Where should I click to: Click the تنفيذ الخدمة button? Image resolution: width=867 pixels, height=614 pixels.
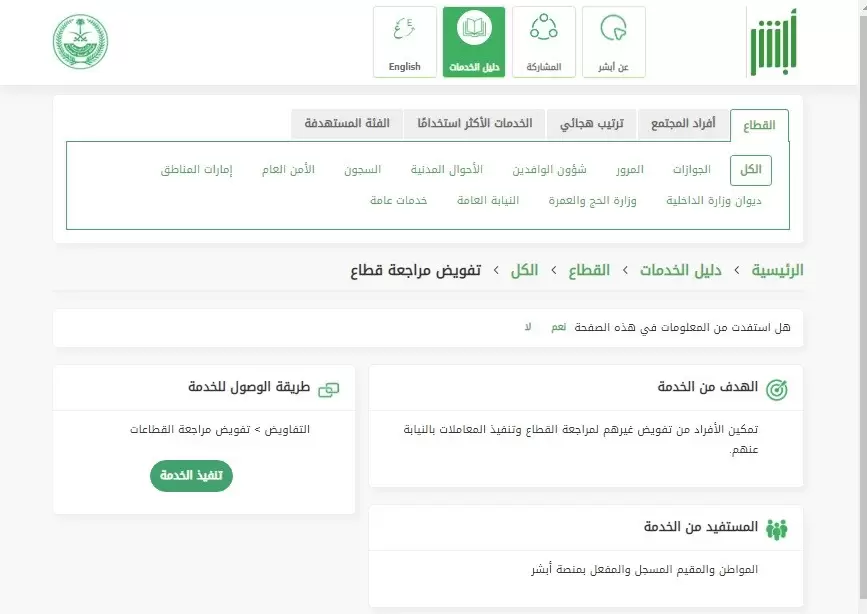coord(191,476)
